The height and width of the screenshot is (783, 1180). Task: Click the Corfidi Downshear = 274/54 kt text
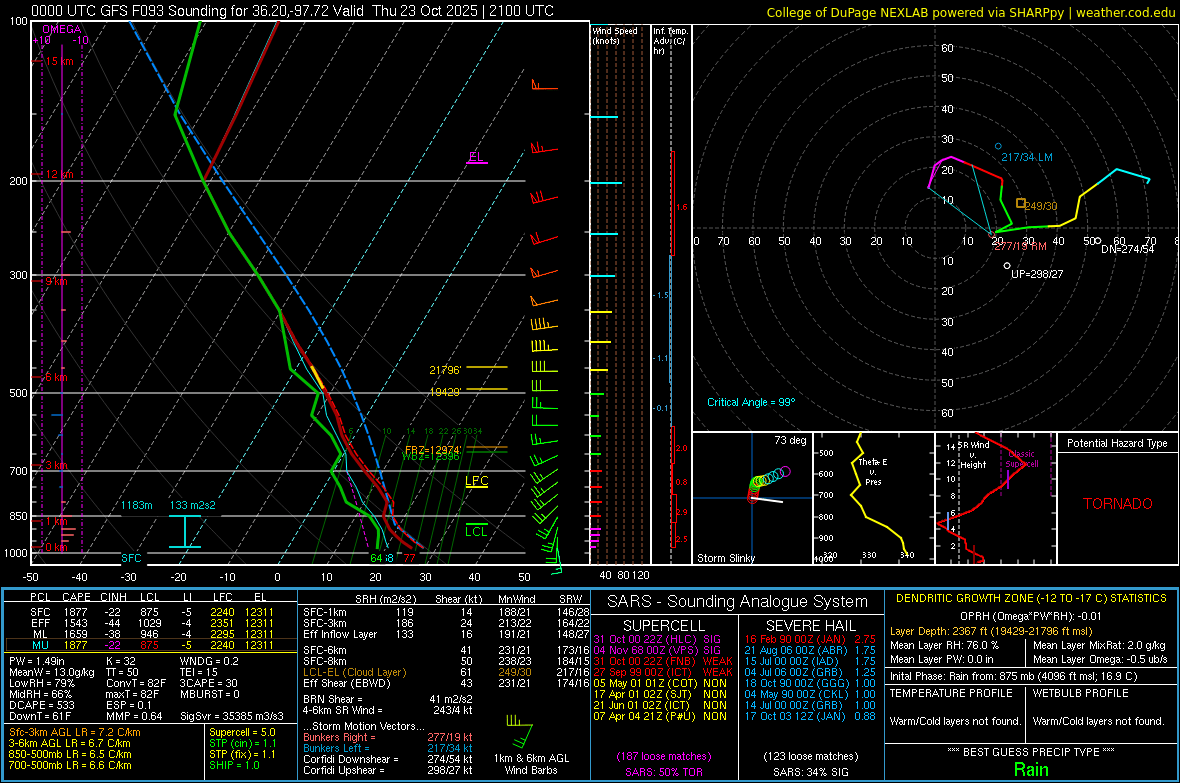coord(388,759)
